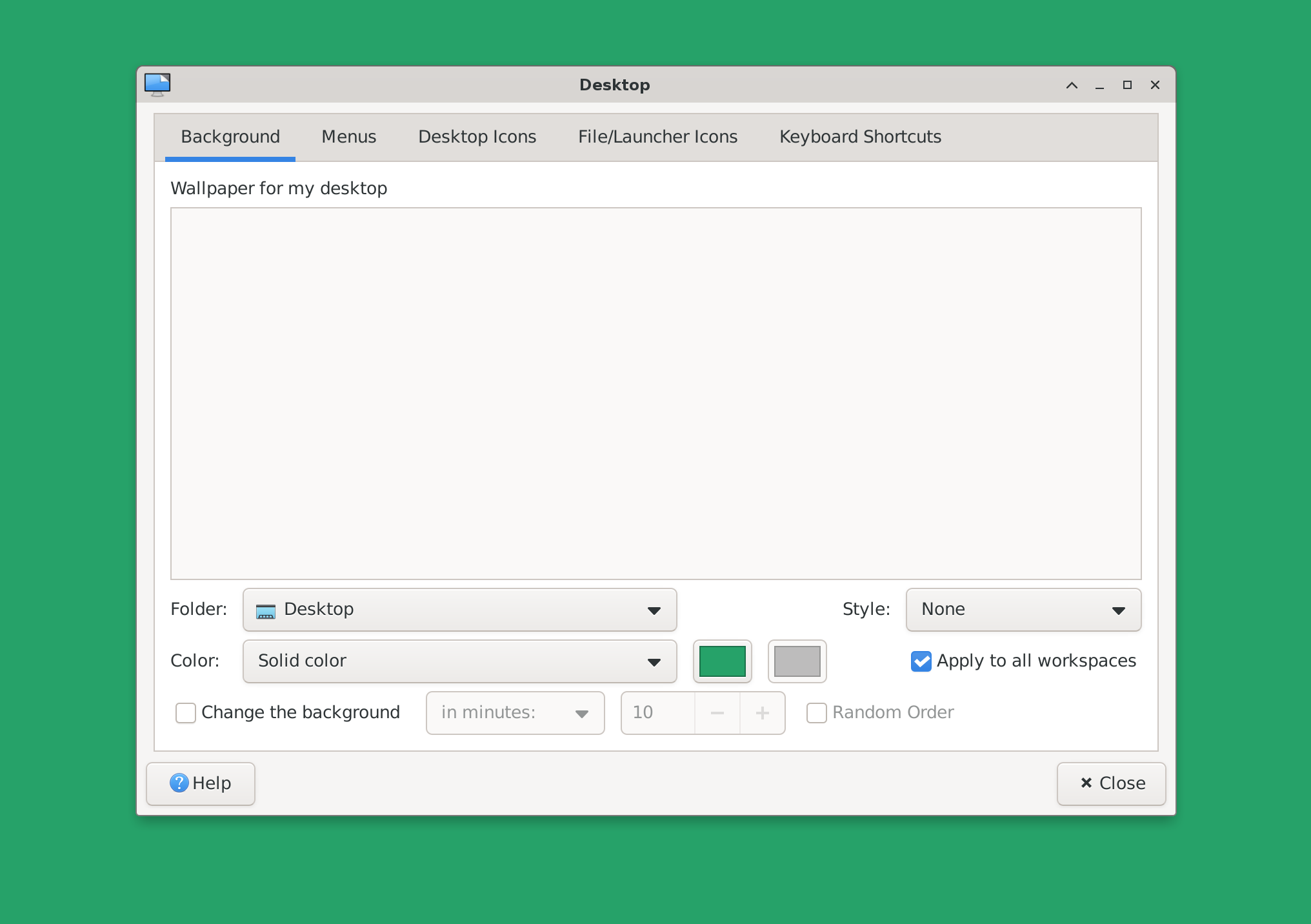The height and width of the screenshot is (924, 1311).
Task: Click the roll-up window arrow icon
Action: click(1072, 85)
